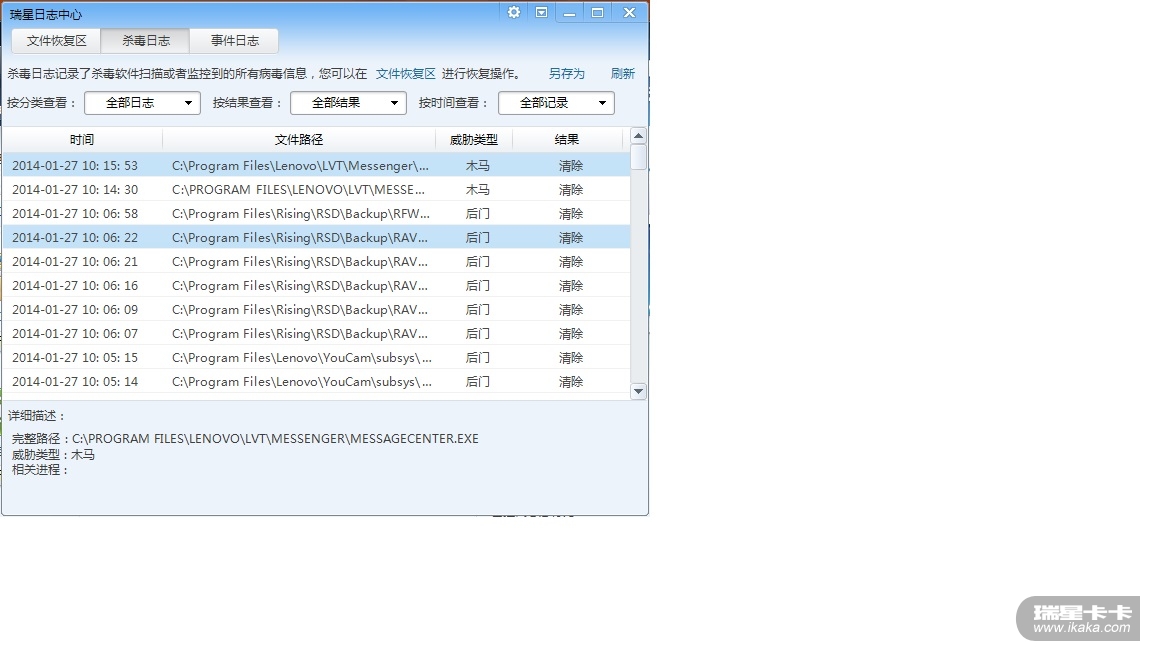Select log row 2014-01-27 10:06:22
This screenshot has width=1152, height=648.
point(316,237)
